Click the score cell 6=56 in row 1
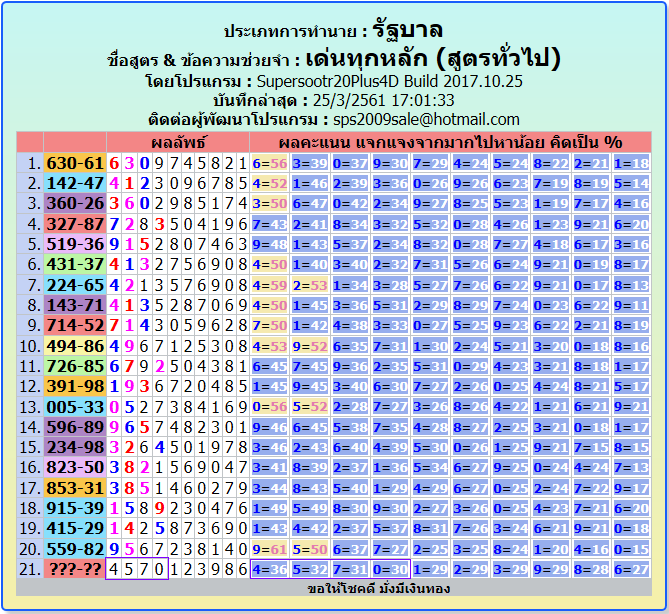 coord(270,163)
